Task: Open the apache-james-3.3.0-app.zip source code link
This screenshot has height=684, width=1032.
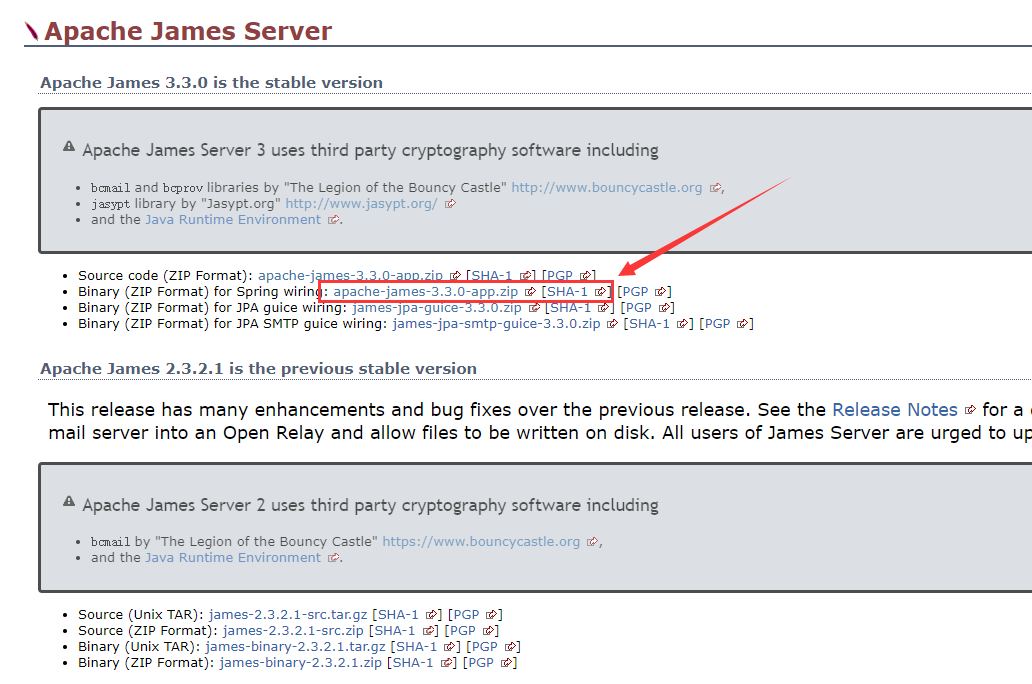Action: pyautogui.click(x=350, y=274)
